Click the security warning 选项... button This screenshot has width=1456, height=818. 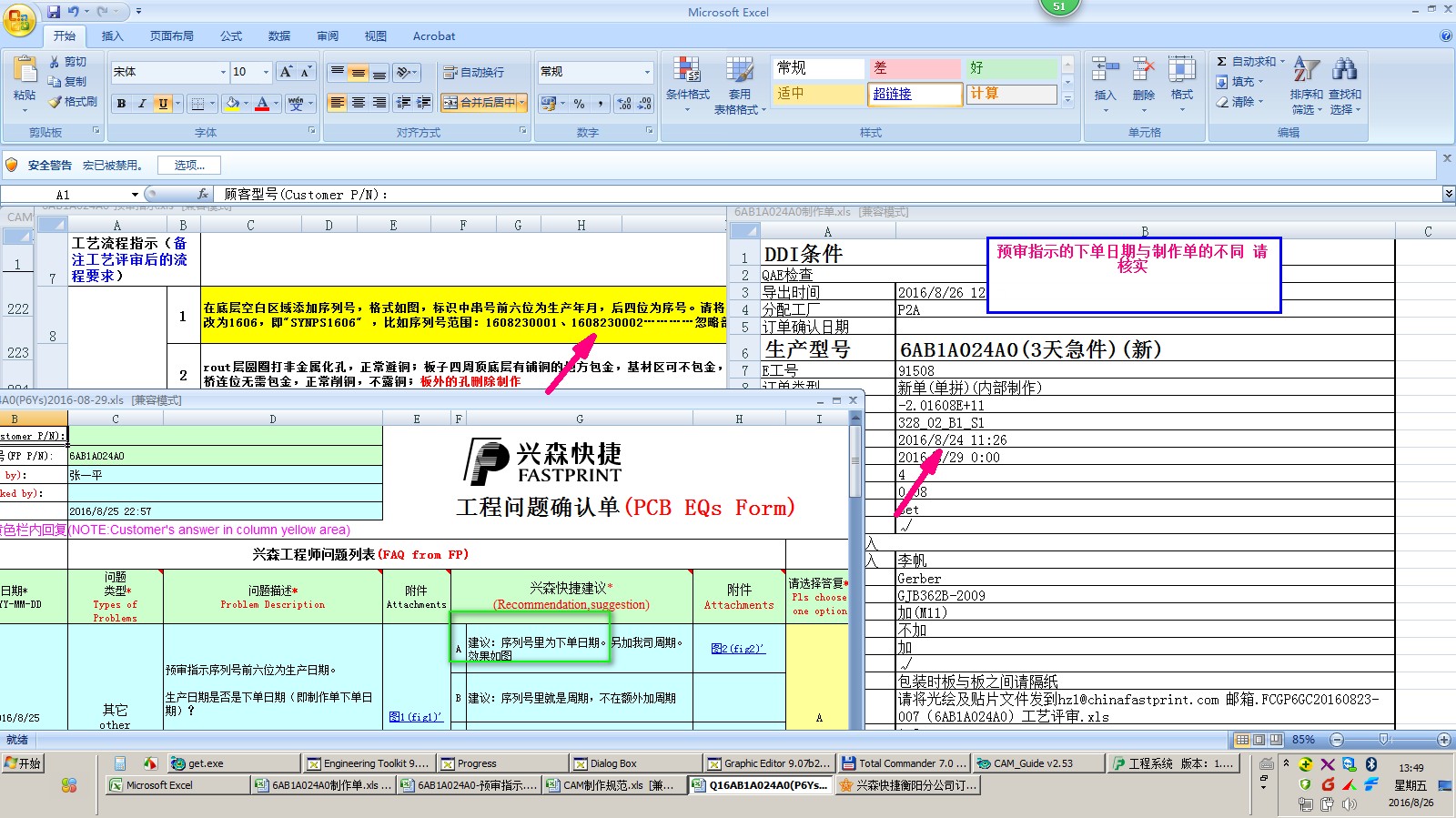[190, 165]
